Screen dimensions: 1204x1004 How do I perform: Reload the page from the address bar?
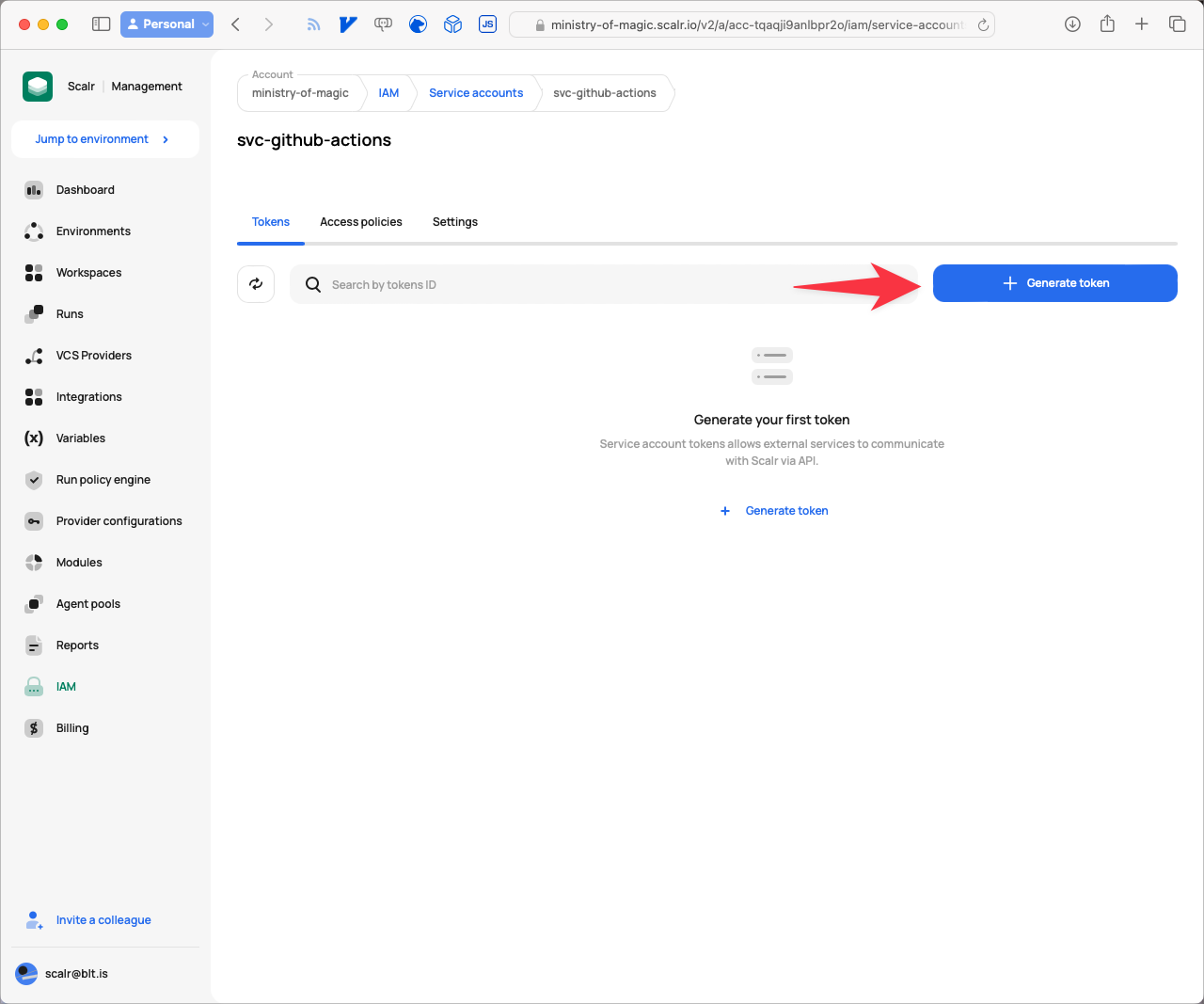(983, 25)
